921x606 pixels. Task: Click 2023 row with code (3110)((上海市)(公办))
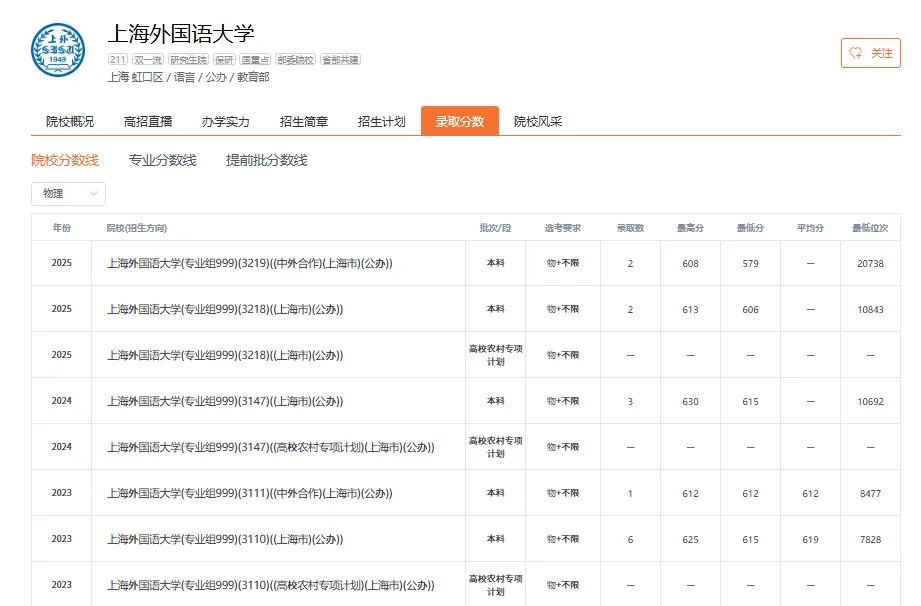click(466, 539)
